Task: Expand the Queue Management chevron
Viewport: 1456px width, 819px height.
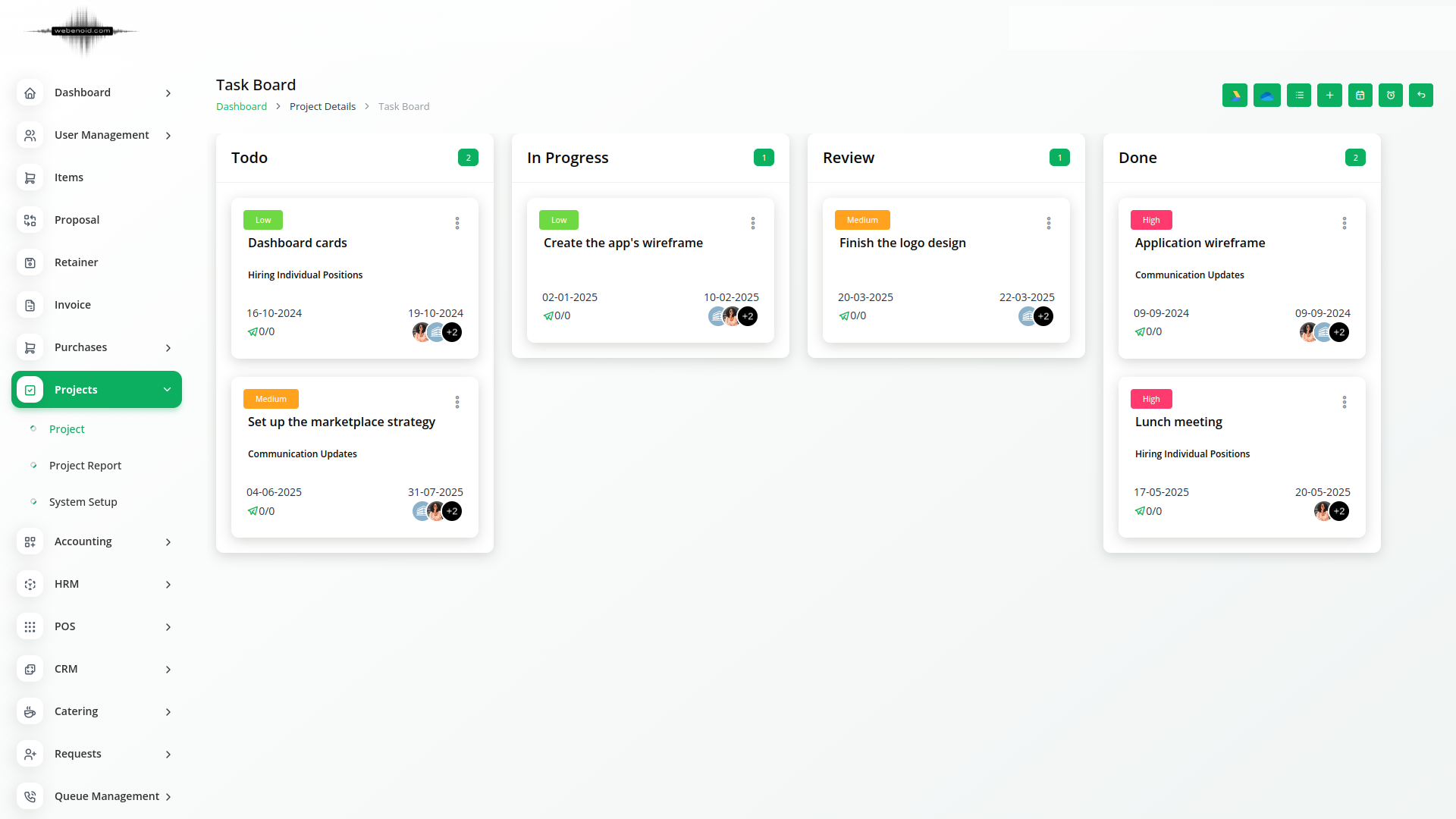Action: coord(168,797)
